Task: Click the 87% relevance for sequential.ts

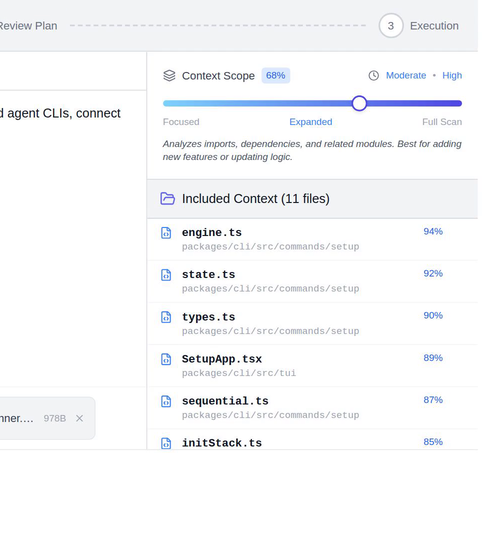Action: click(x=433, y=400)
